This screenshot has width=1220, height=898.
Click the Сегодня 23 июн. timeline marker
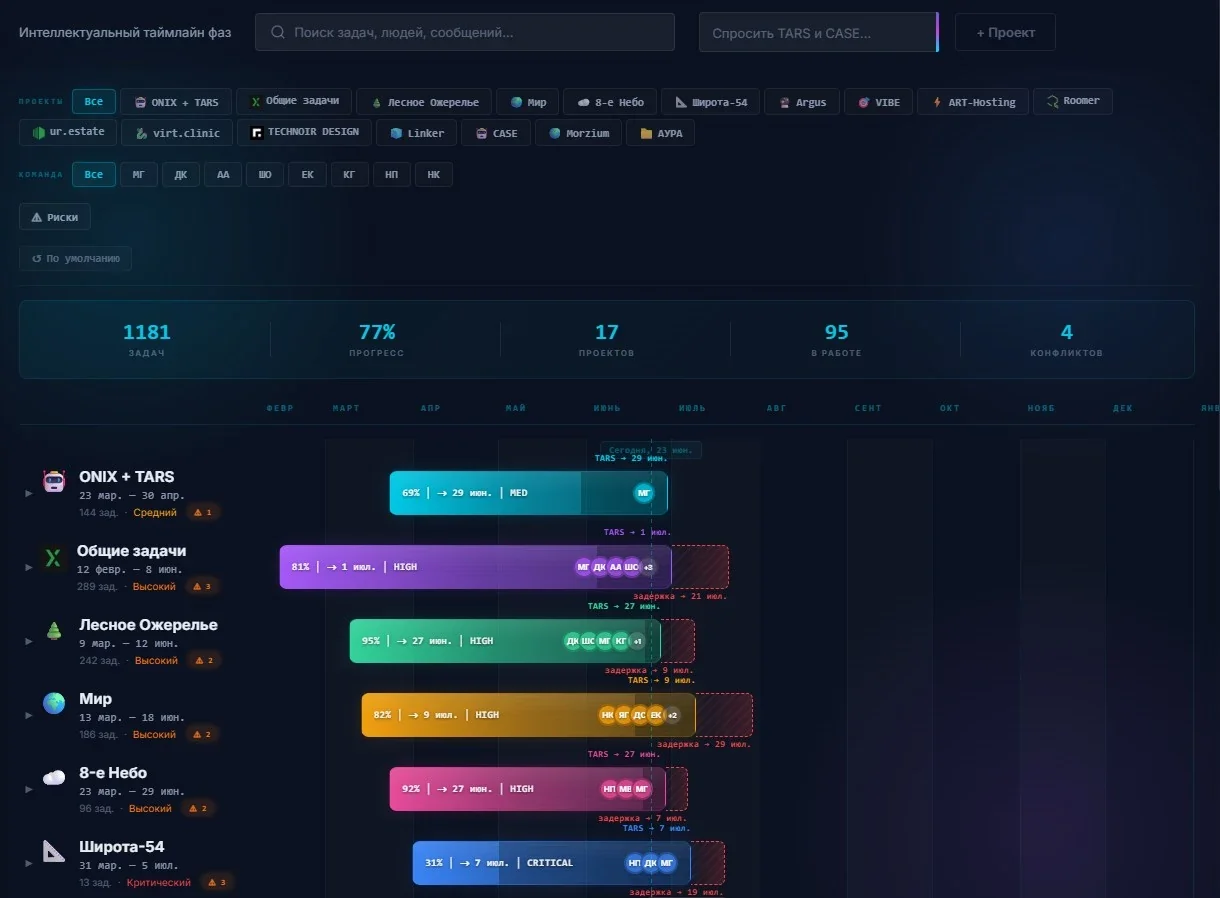click(x=651, y=450)
